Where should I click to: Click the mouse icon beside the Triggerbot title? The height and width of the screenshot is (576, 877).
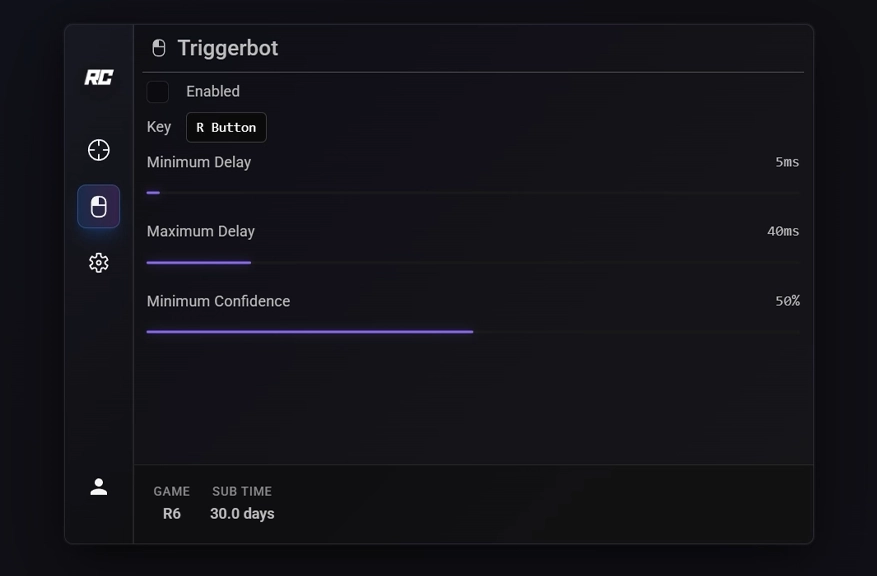[x=158, y=48]
